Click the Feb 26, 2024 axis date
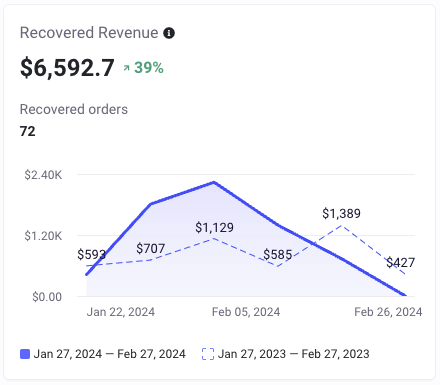Viewport: 440px width, 385px height. tap(388, 312)
